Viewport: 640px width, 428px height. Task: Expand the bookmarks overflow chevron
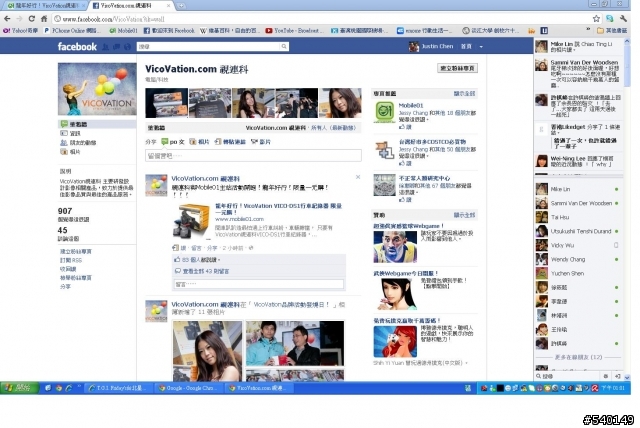click(x=588, y=30)
